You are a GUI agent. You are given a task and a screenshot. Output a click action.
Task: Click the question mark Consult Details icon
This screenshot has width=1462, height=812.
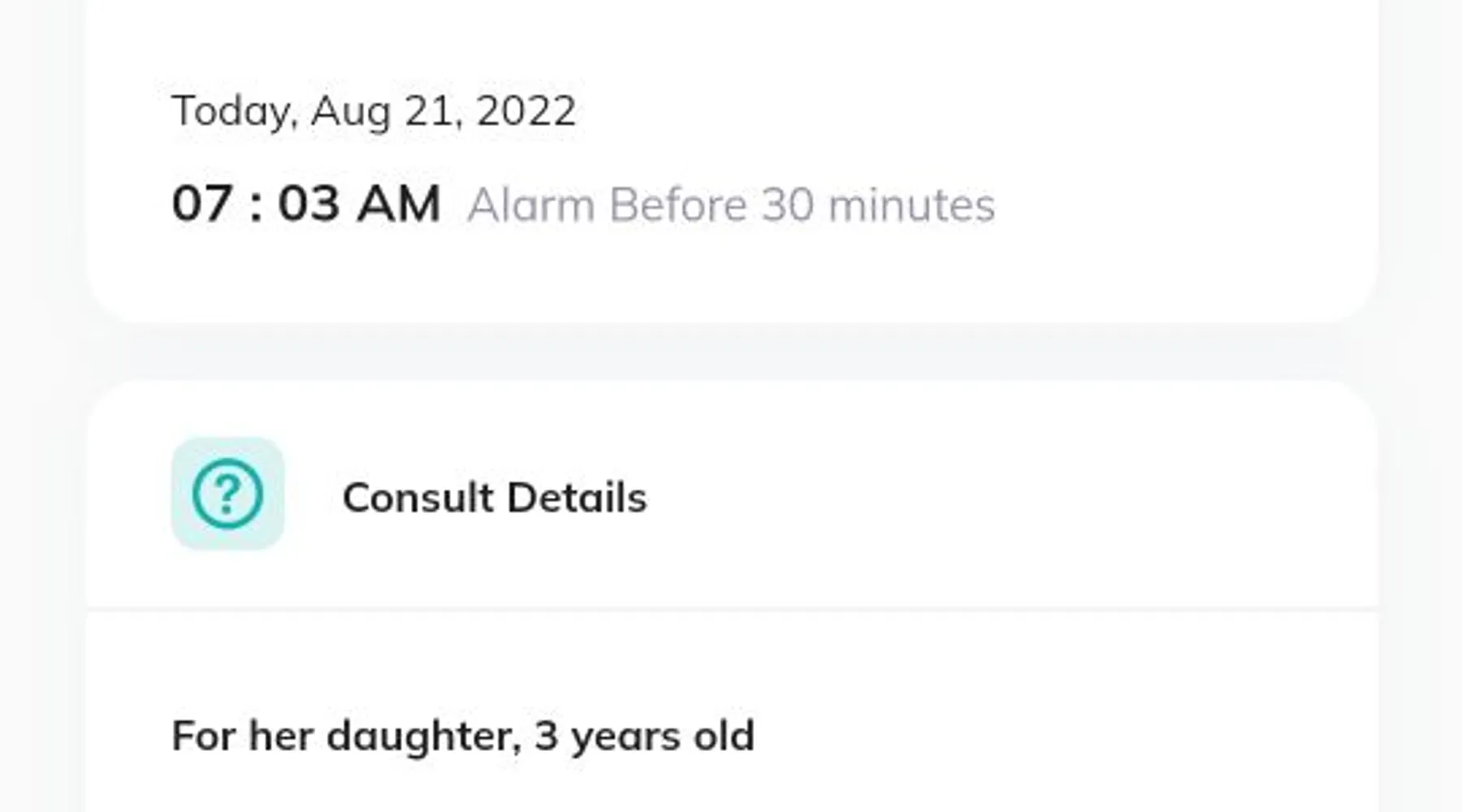pos(227,494)
